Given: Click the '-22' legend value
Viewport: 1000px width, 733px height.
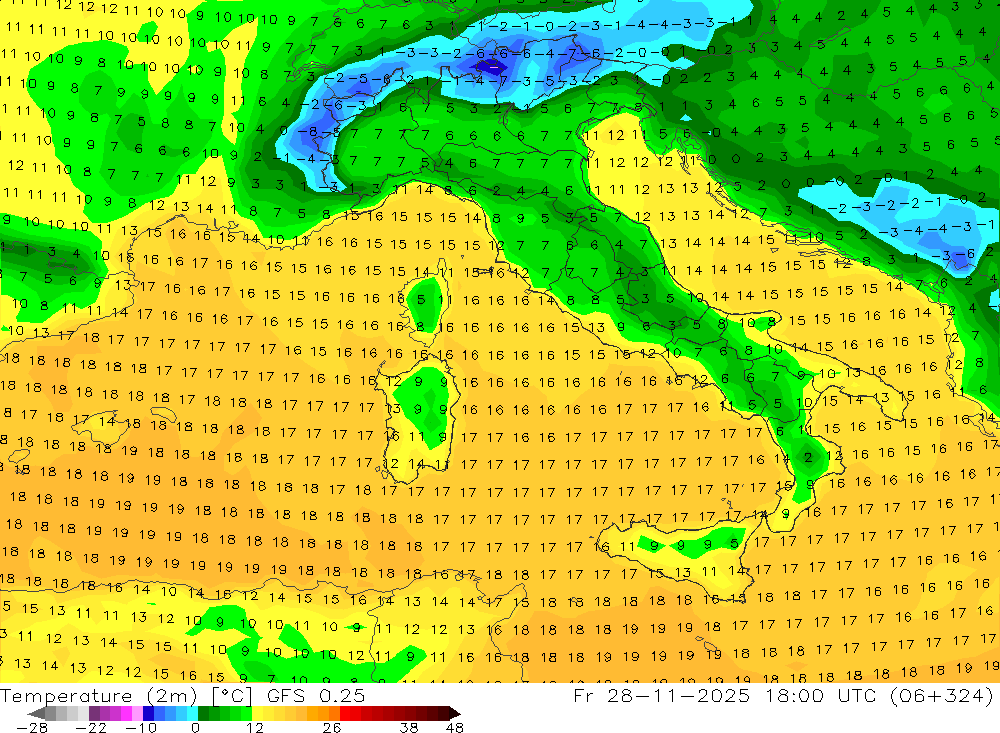Looking at the screenshot, I should [91, 728].
